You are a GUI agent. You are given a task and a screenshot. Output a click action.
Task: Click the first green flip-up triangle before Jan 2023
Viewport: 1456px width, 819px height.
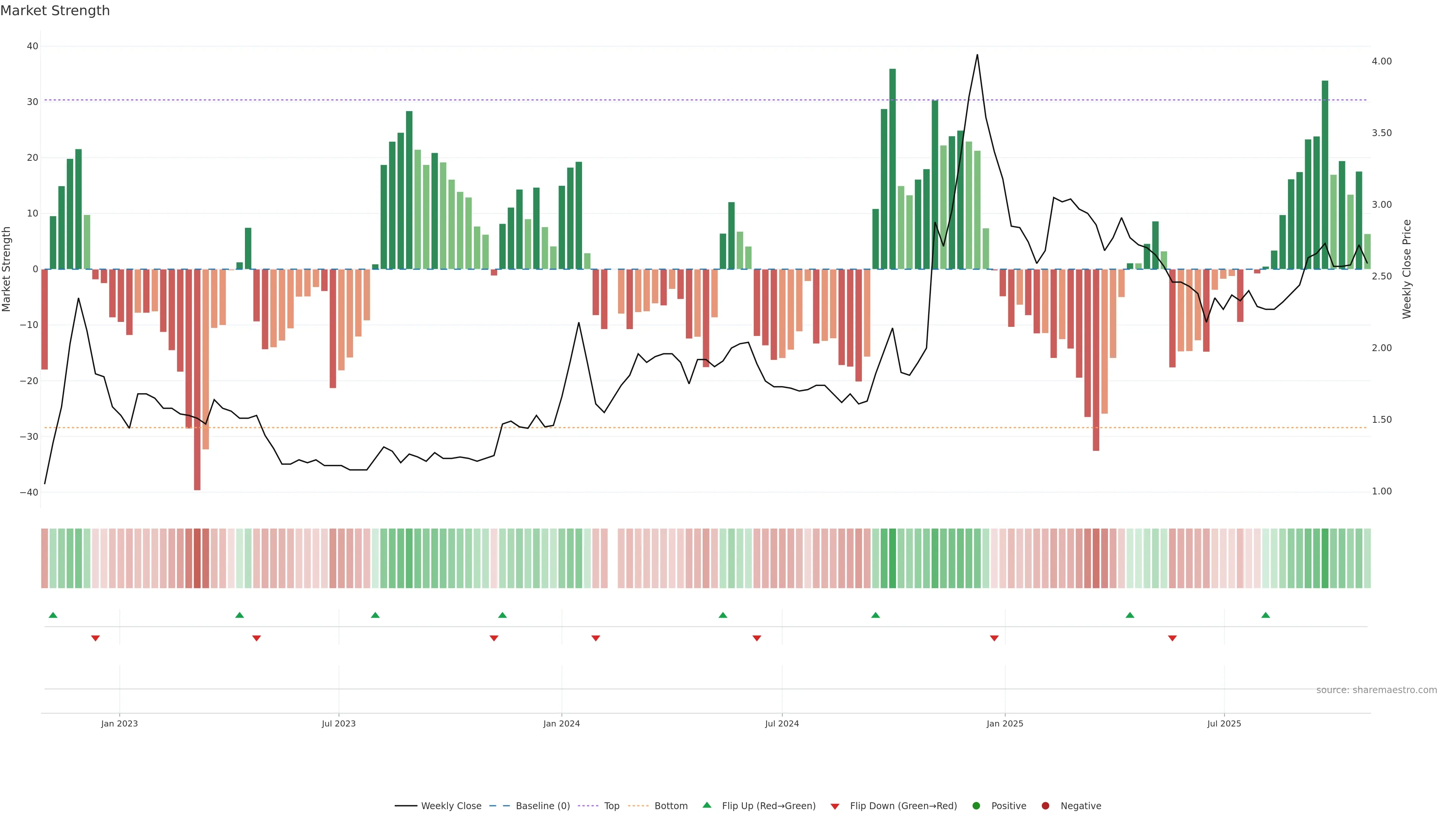pos(53,615)
